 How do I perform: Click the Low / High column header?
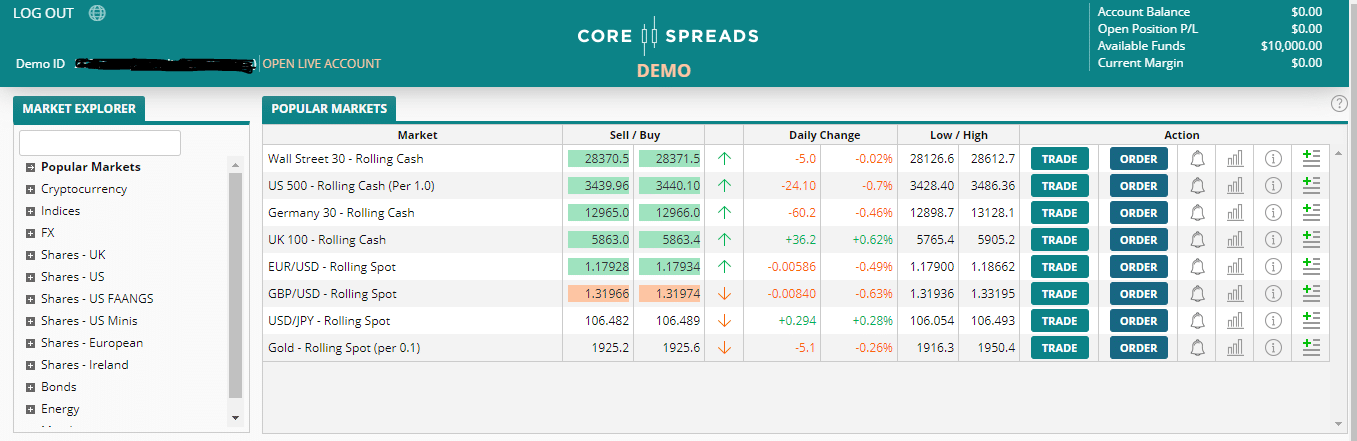coord(958,135)
